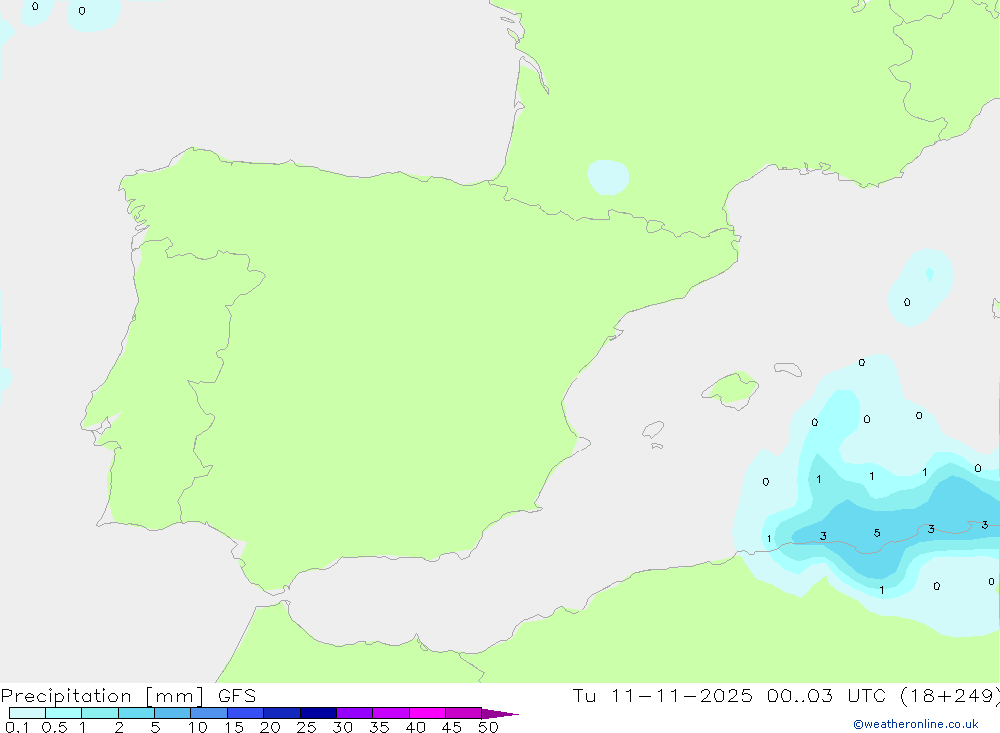Click the legend label "10"

[x=197, y=727]
